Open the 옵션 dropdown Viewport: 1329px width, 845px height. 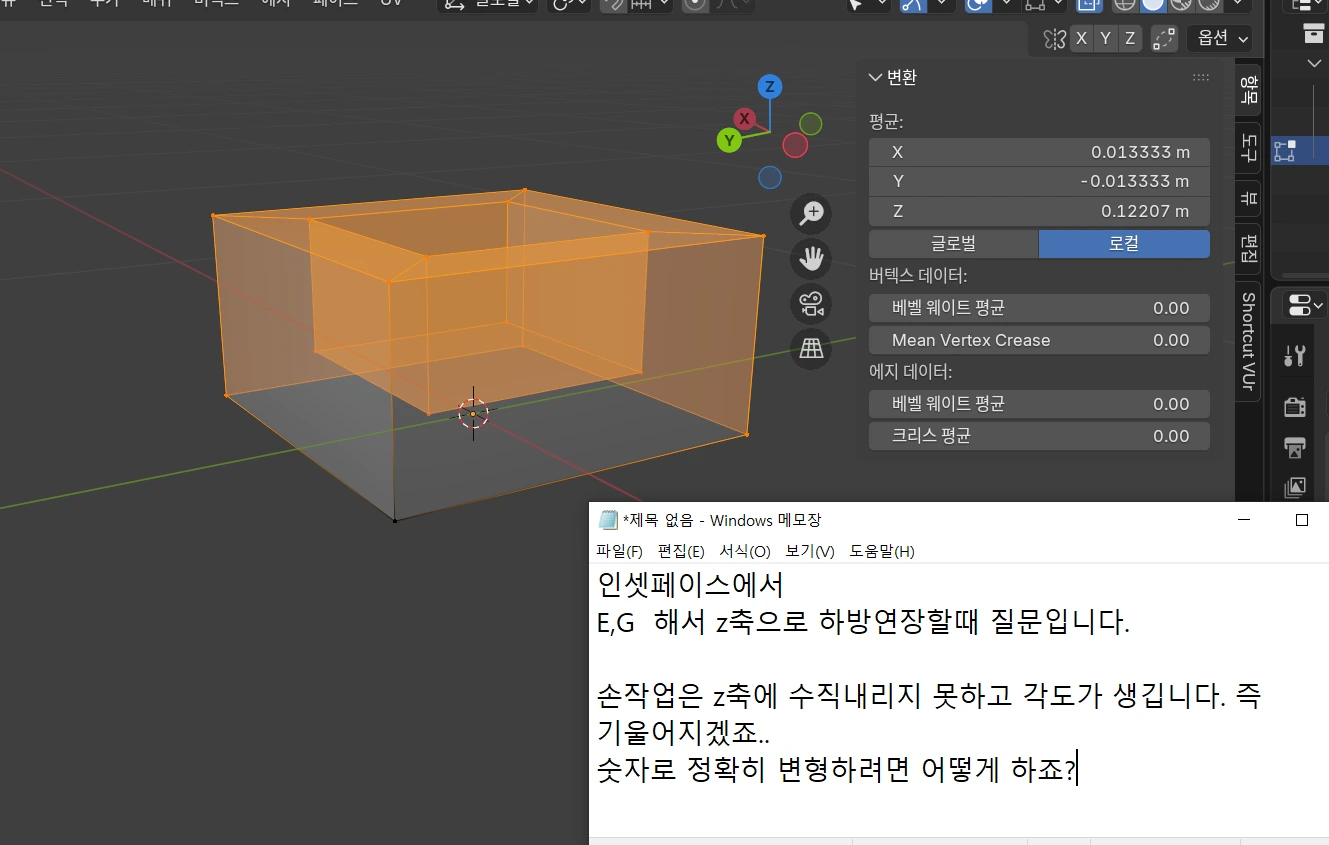(1219, 39)
